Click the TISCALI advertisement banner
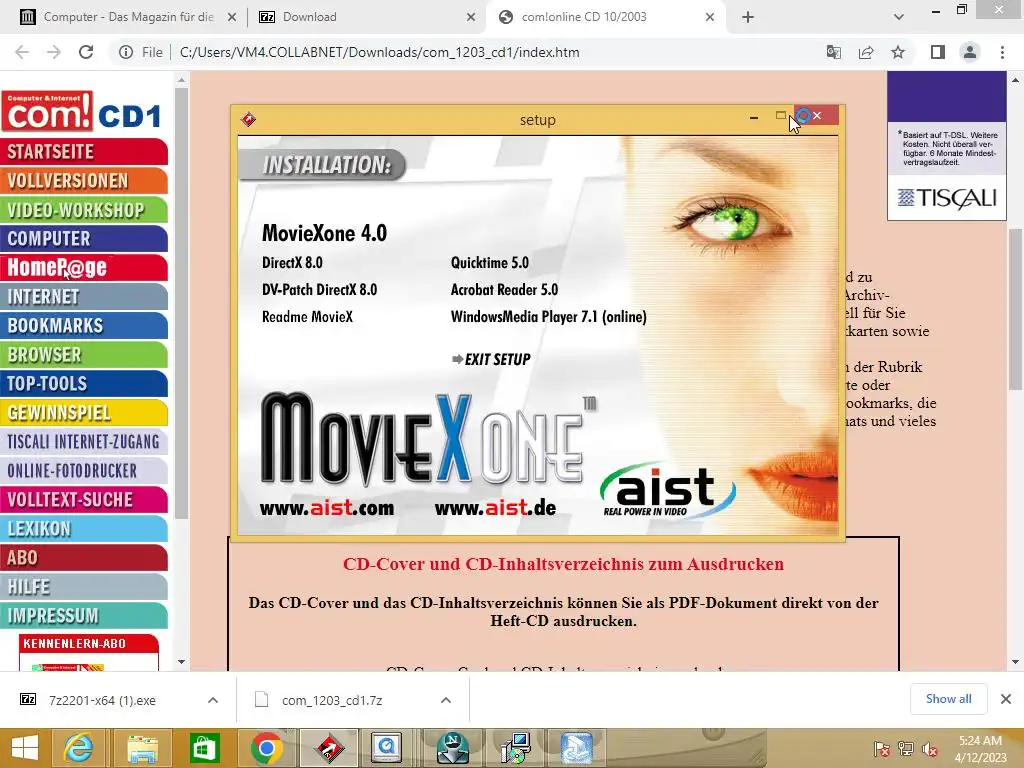Image resolution: width=1024 pixels, height=768 pixels. coord(946,146)
